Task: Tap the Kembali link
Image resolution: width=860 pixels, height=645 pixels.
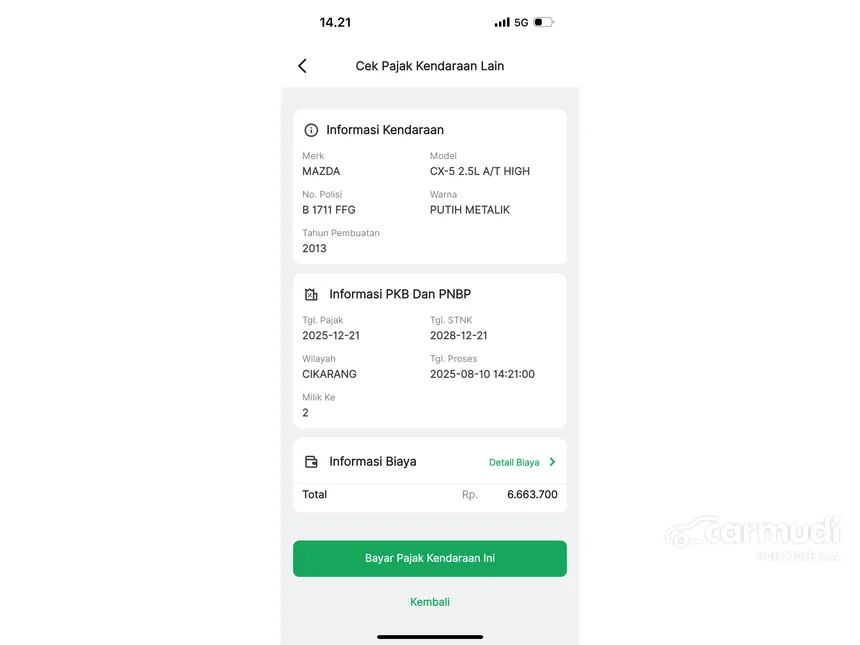Action: pos(430,602)
